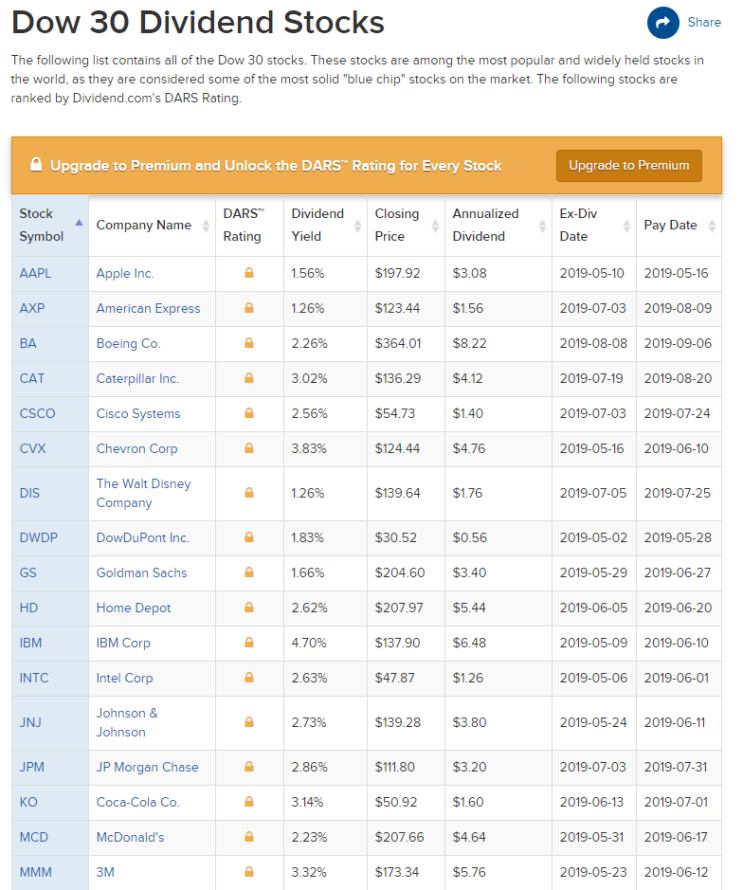Open the GS stock symbol link

(x=28, y=572)
